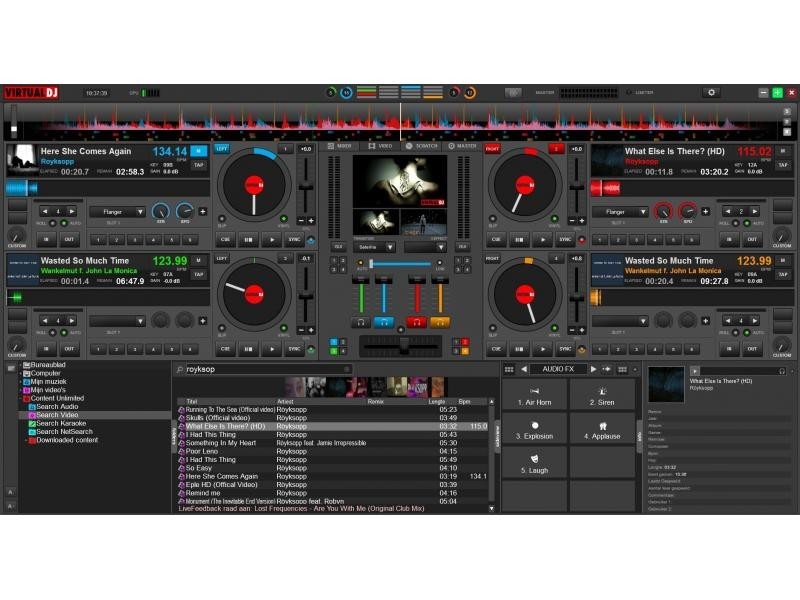Open the empty effect dropdown on orange deck
Image resolution: width=800 pixels, height=600 pixels.
(619, 321)
